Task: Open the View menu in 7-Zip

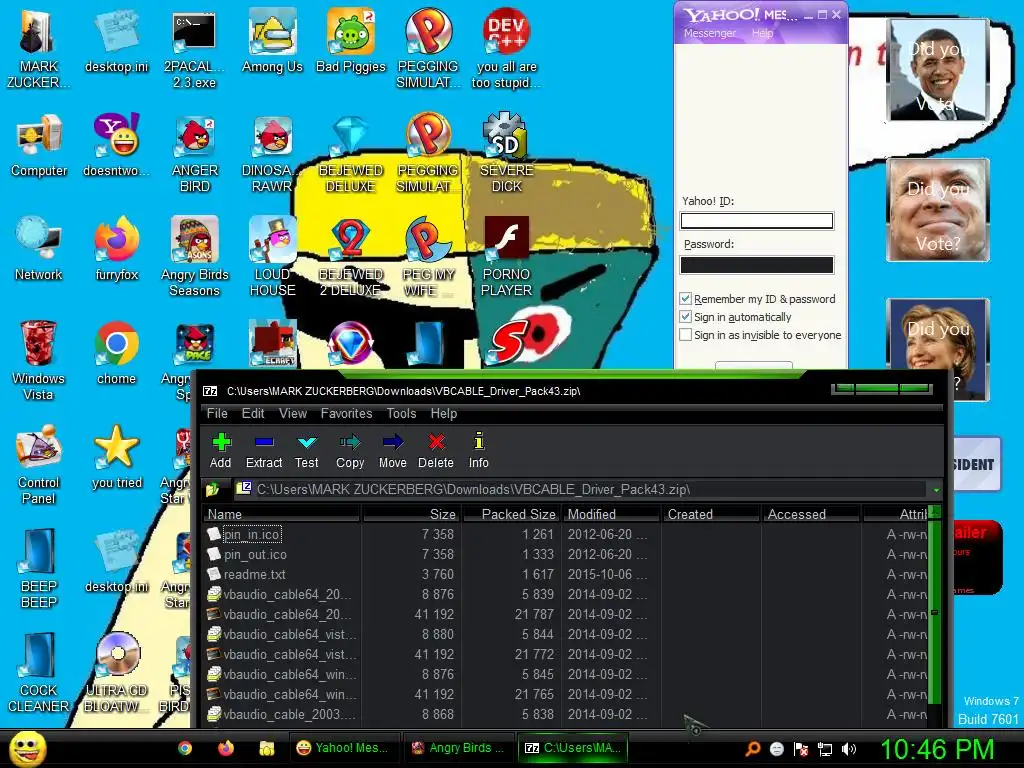Action: pos(293,413)
